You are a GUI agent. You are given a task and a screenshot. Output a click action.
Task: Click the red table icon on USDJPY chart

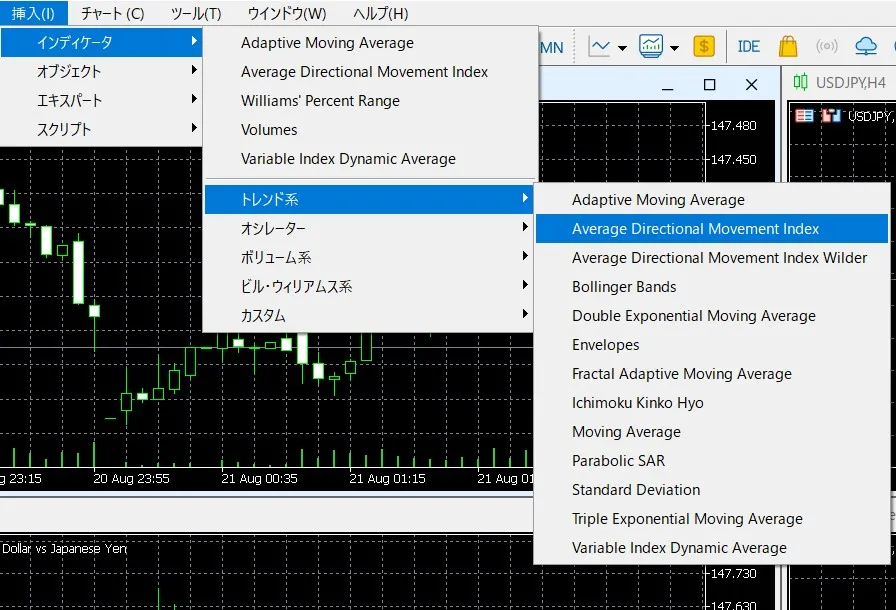804,116
